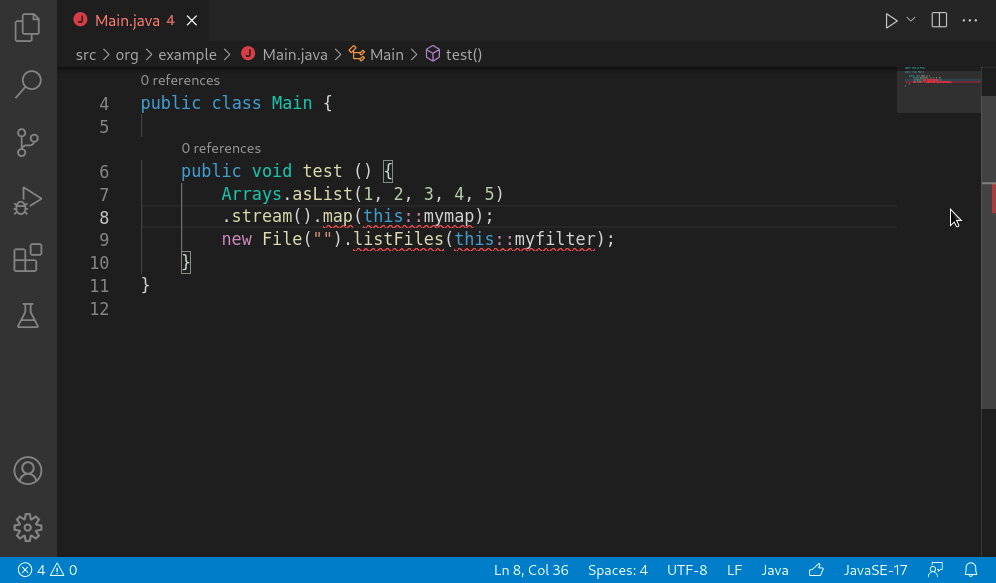Change language mode from Java
The height and width of the screenshot is (583, 996).
[774, 570]
